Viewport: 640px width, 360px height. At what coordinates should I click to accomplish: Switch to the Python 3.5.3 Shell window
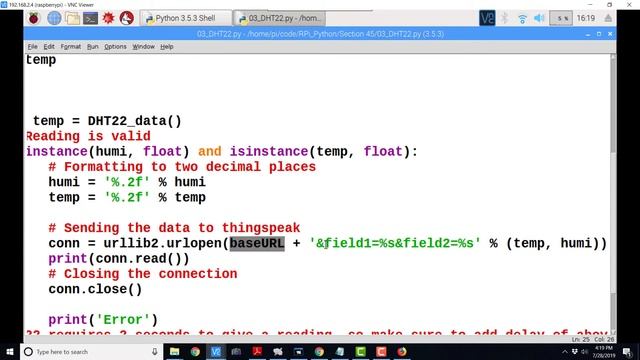[x=186, y=18]
